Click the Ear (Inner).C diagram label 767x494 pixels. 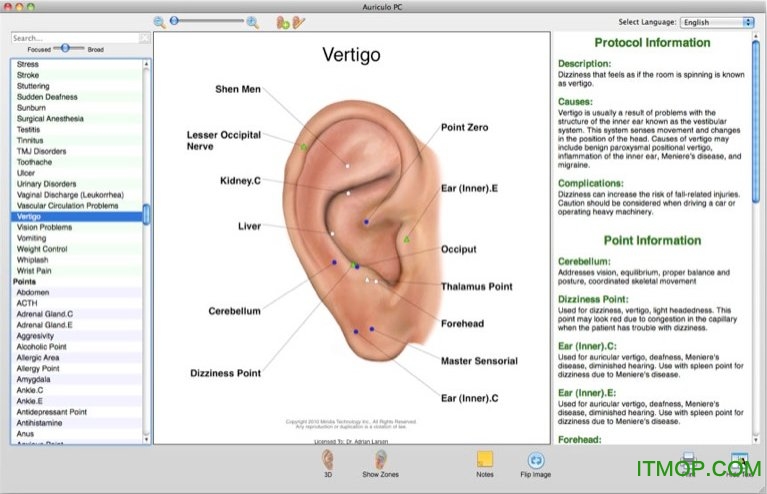tap(470, 398)
